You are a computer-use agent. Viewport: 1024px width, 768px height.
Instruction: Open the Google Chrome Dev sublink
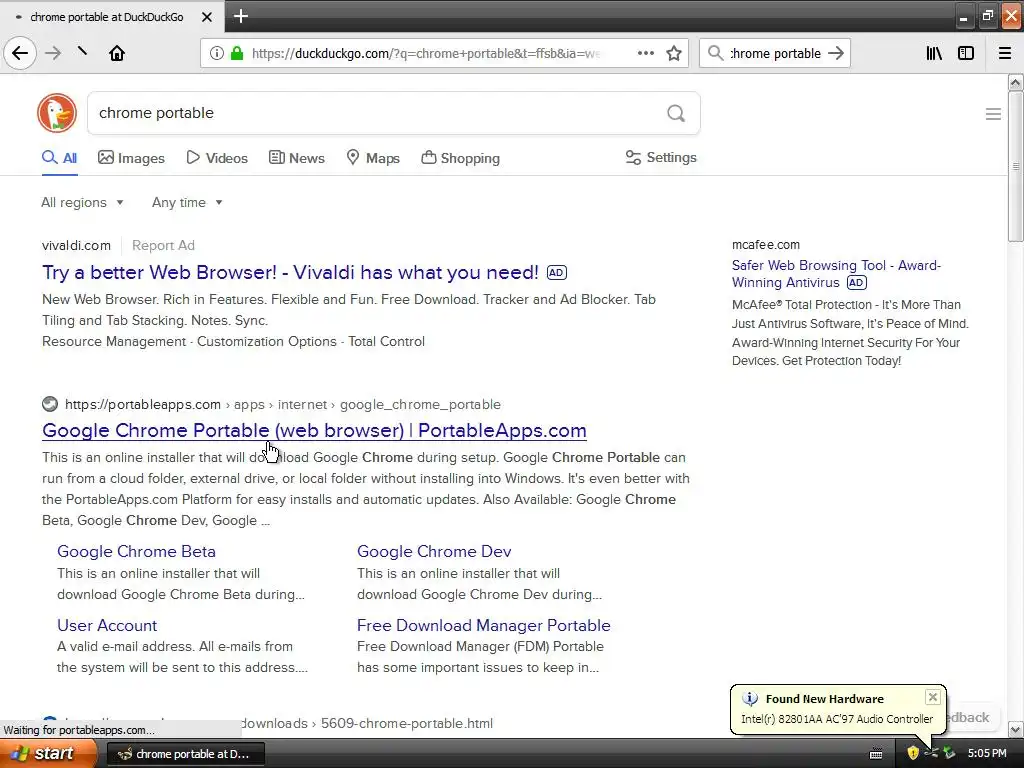pos(434,551)
